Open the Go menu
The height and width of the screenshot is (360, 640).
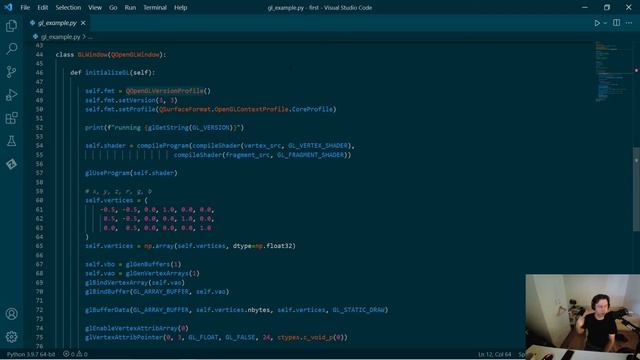click(113, 7)
